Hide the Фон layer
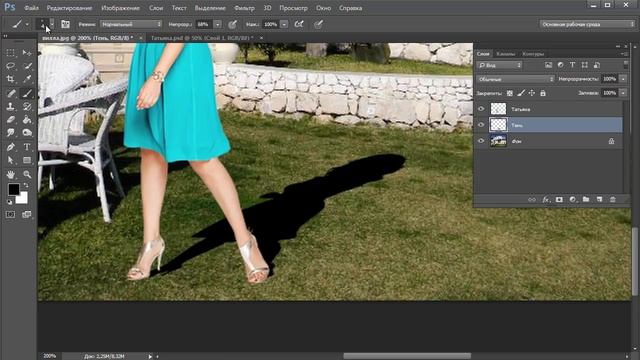The image size is (640, 360). click(x=481, y=141)
